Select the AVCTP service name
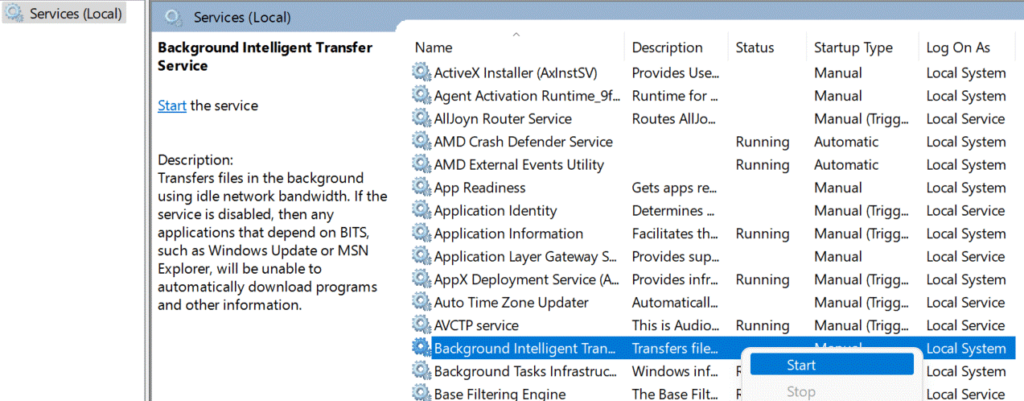 pos(476,325)
